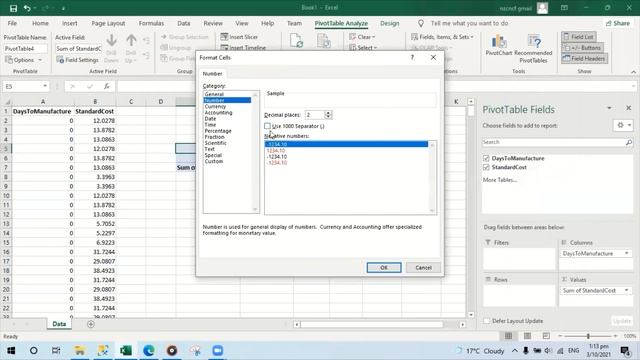Click the Save icon in title bar
Image resolution: width=640 pixels, height=360 pixels.
(x=13, y=8)
